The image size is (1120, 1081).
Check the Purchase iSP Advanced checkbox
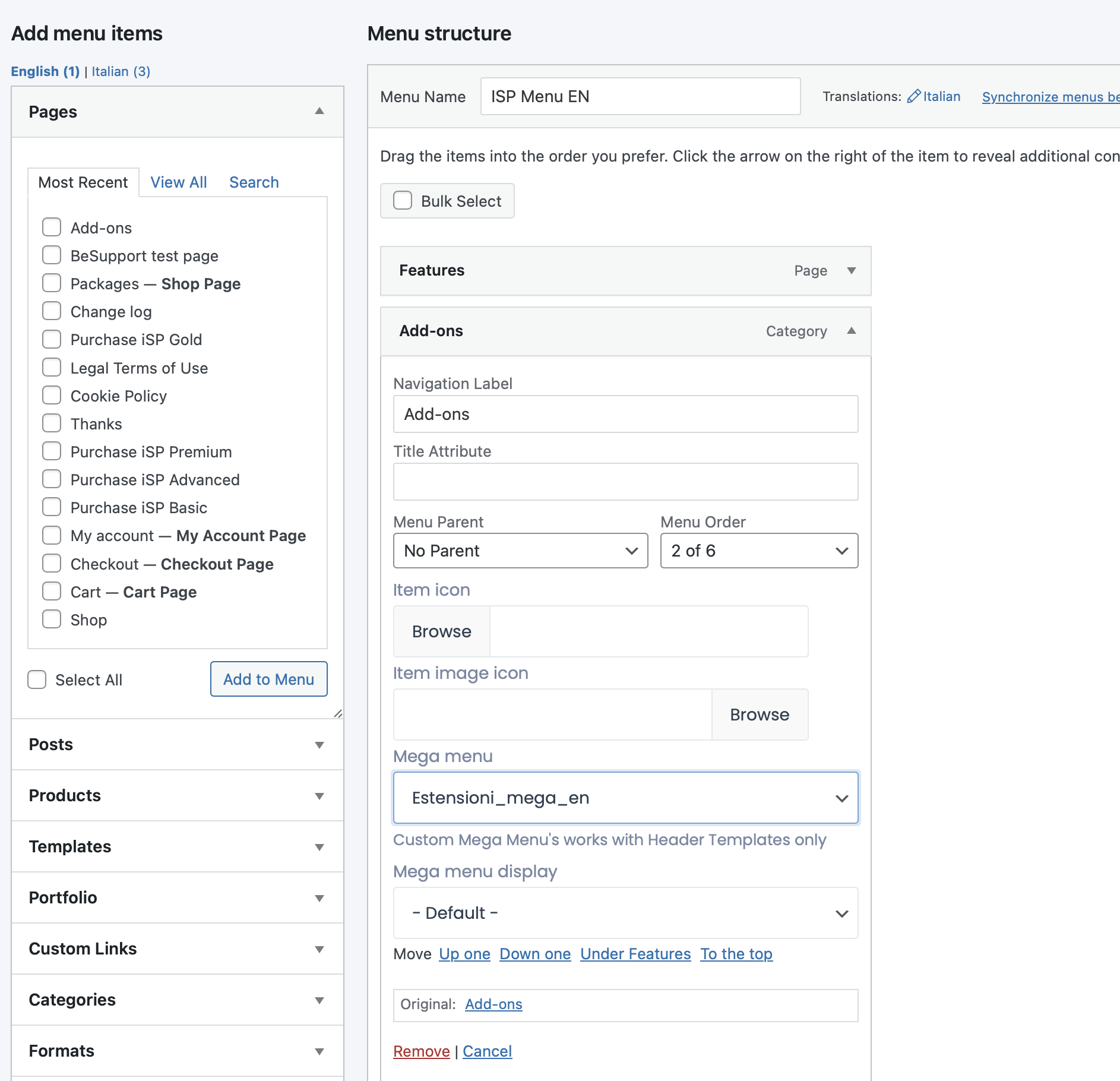click(x=52, y=479)
